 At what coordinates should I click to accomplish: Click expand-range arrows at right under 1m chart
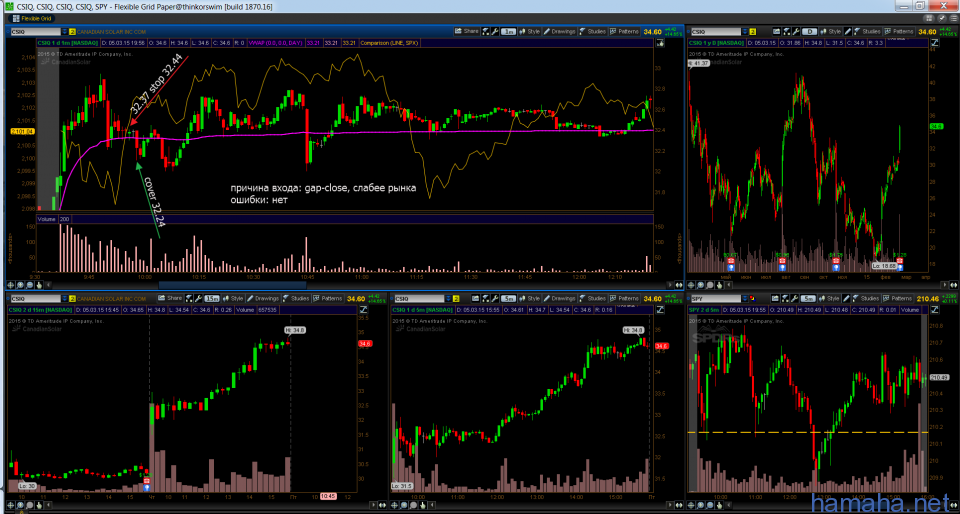[679, 285]
